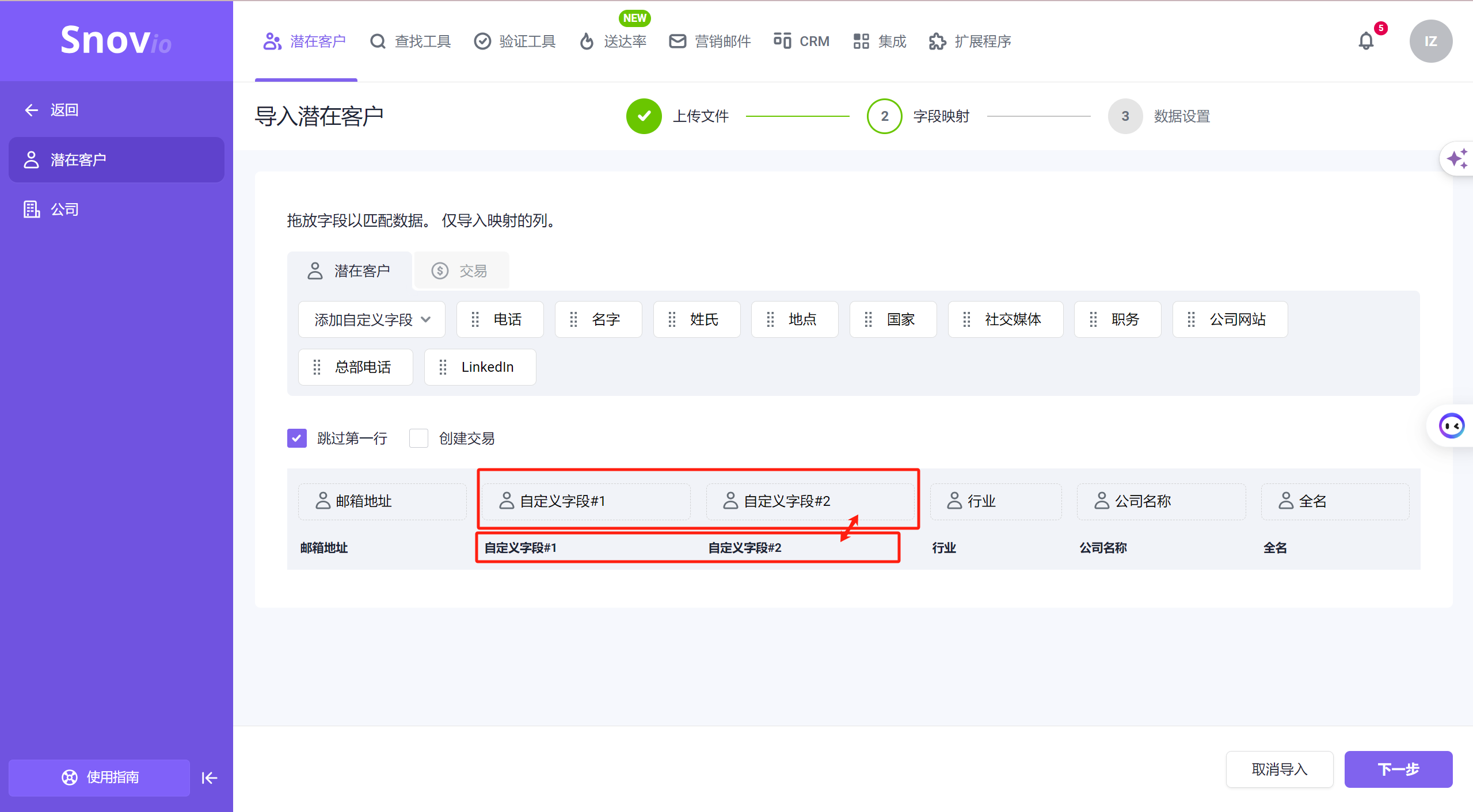This screenshot has width=1473, height=812.
Task: Click the 自定义字段#1 mapping slot
Action: 586,501
